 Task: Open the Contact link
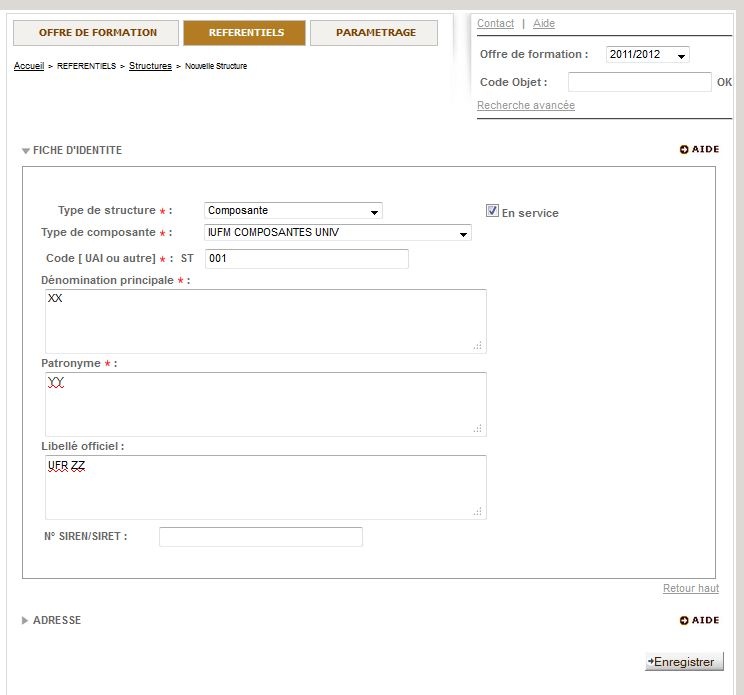click(495, 23)
